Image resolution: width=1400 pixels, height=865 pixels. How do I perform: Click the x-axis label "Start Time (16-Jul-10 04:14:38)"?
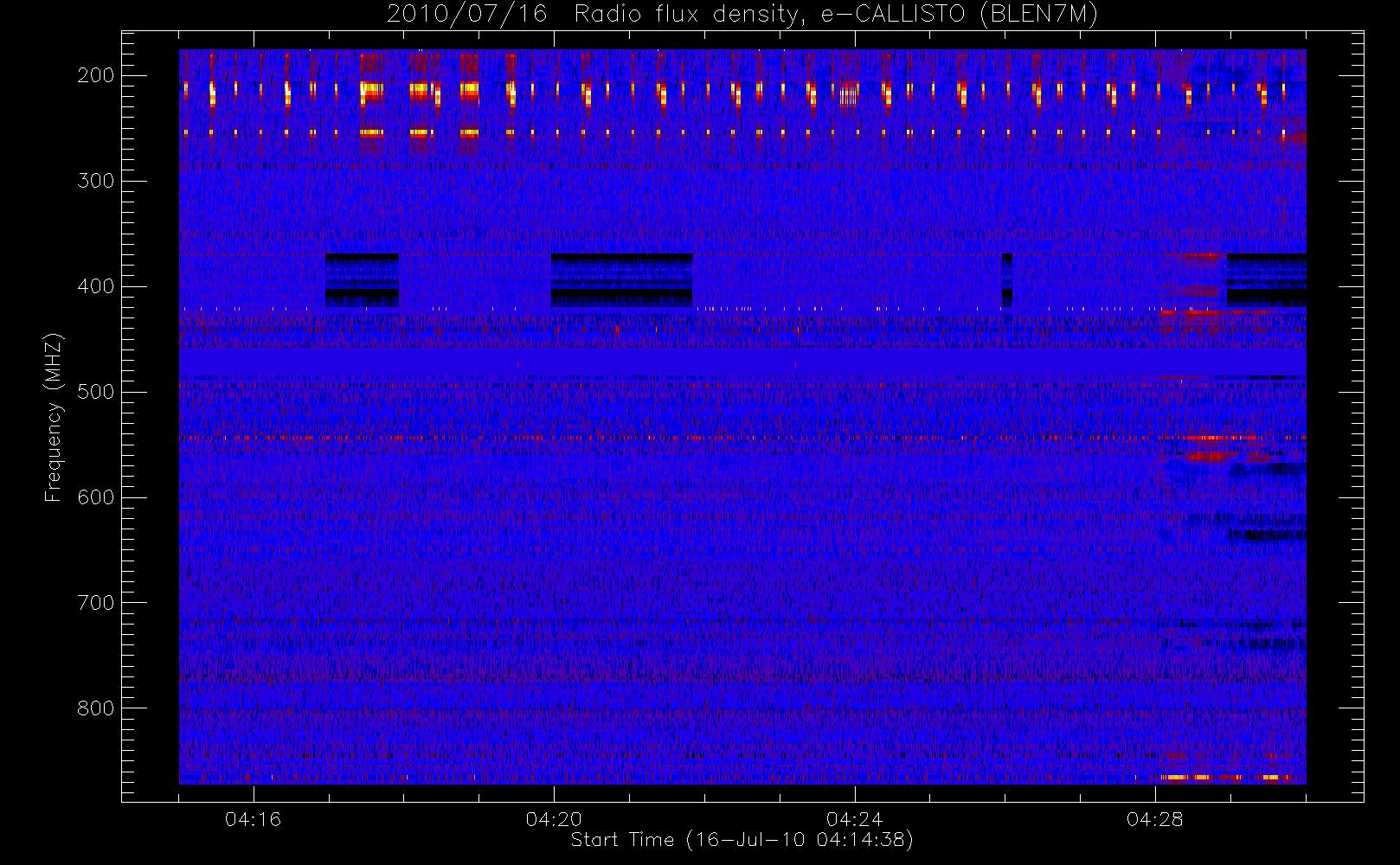(x=742, y=840)
